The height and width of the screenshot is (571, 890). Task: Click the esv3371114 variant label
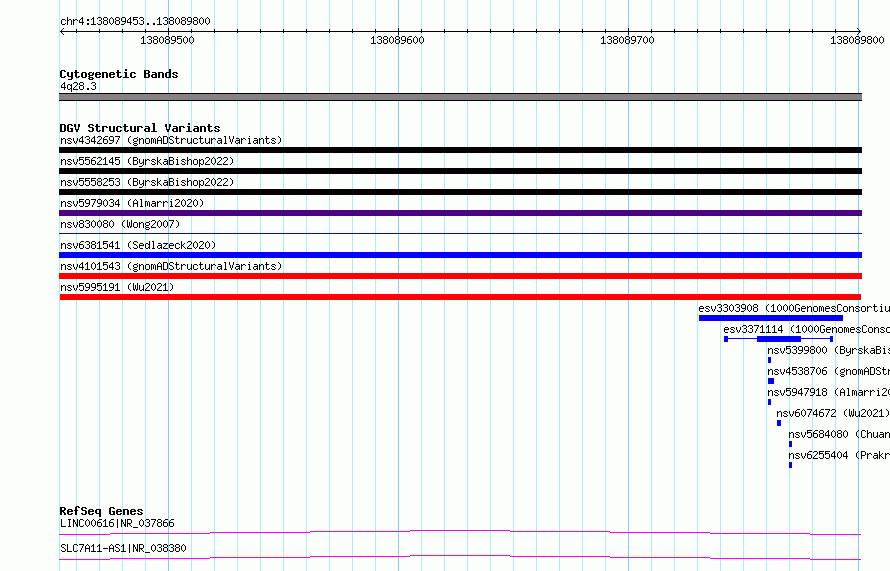pyautogui.click(x=807, y=329)
